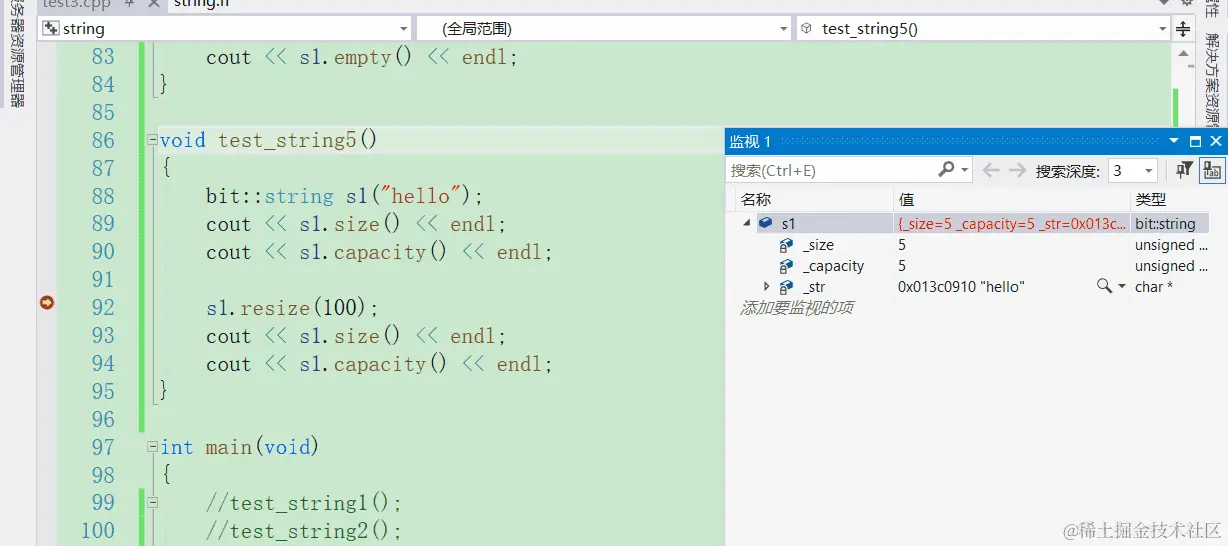Open 解决方案资源 side tab
1228x546 pixels.
1211,80
